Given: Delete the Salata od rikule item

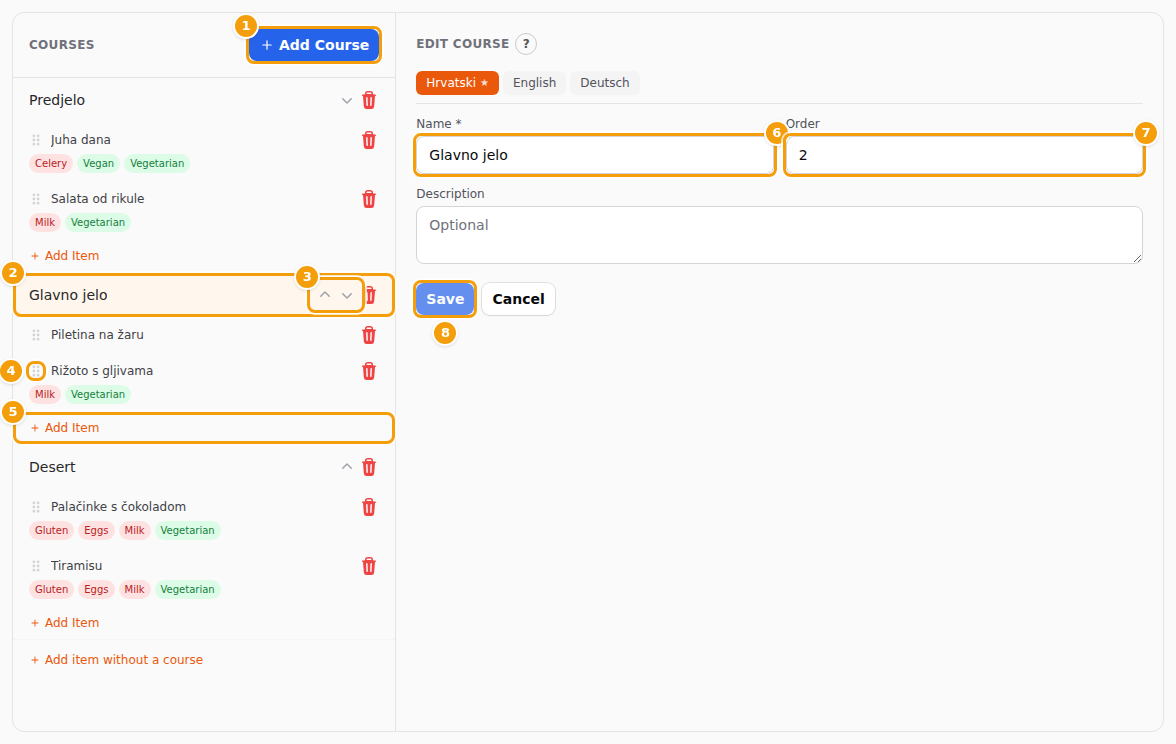Looking at the screenshot, I should click(369, 200).
